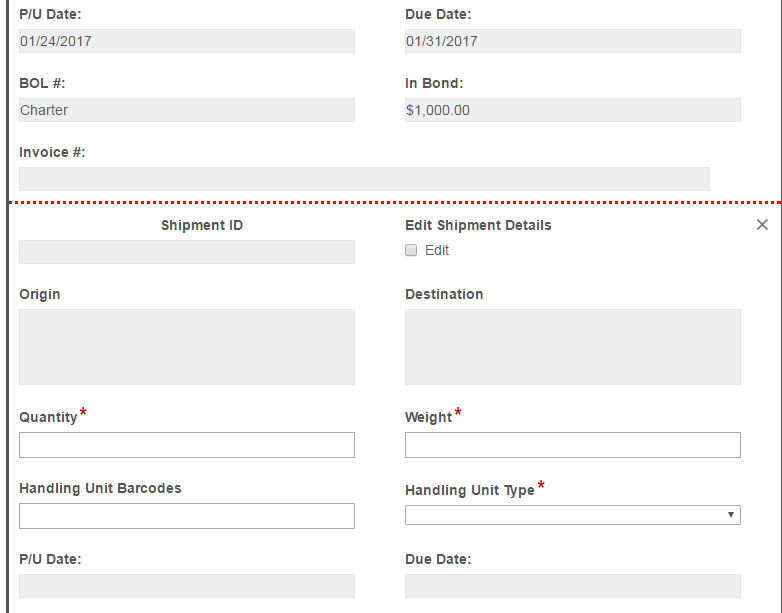Close the shipment section with X icon

(762, 225)
